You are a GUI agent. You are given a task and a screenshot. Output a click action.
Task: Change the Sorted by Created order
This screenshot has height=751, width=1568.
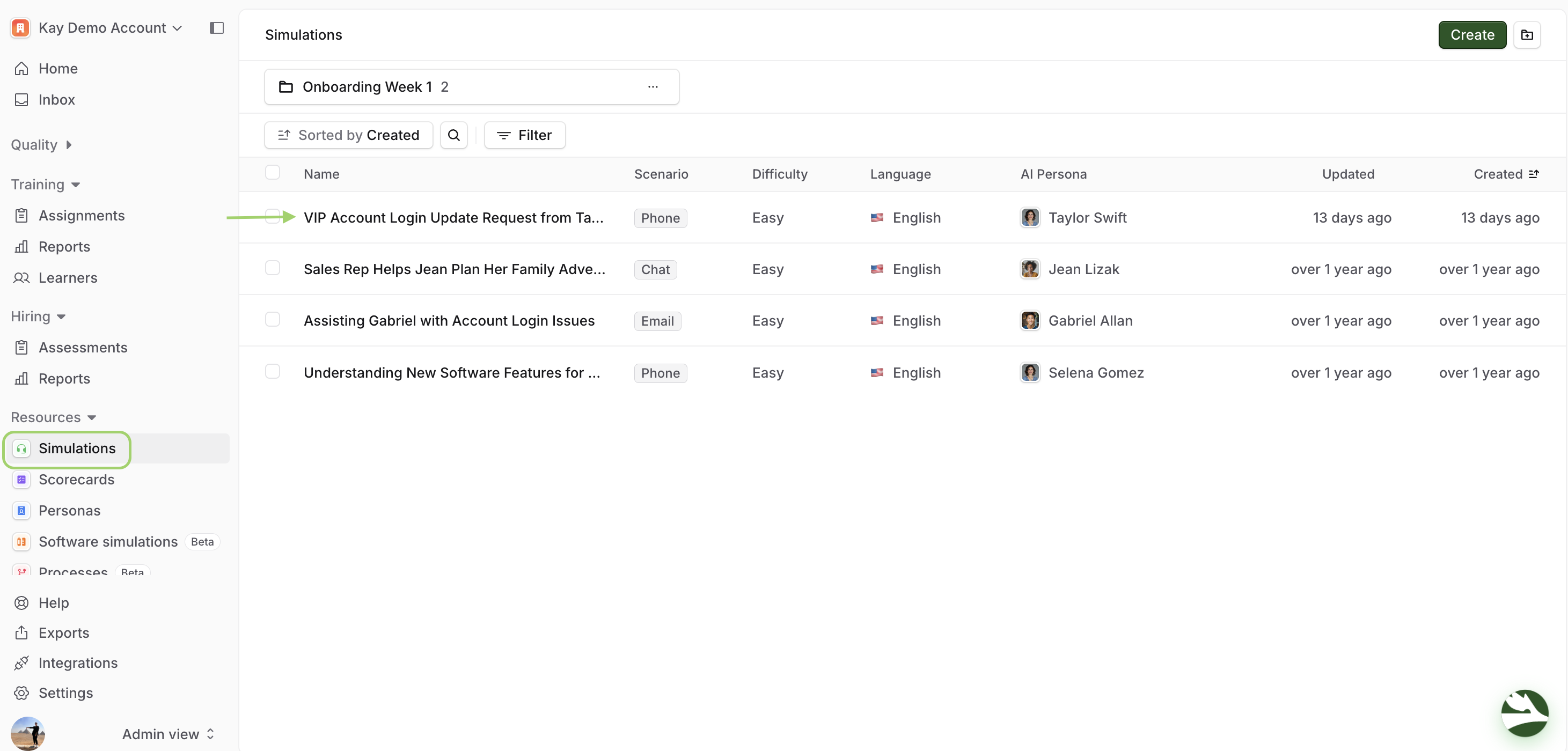click(x=348, y=135)
